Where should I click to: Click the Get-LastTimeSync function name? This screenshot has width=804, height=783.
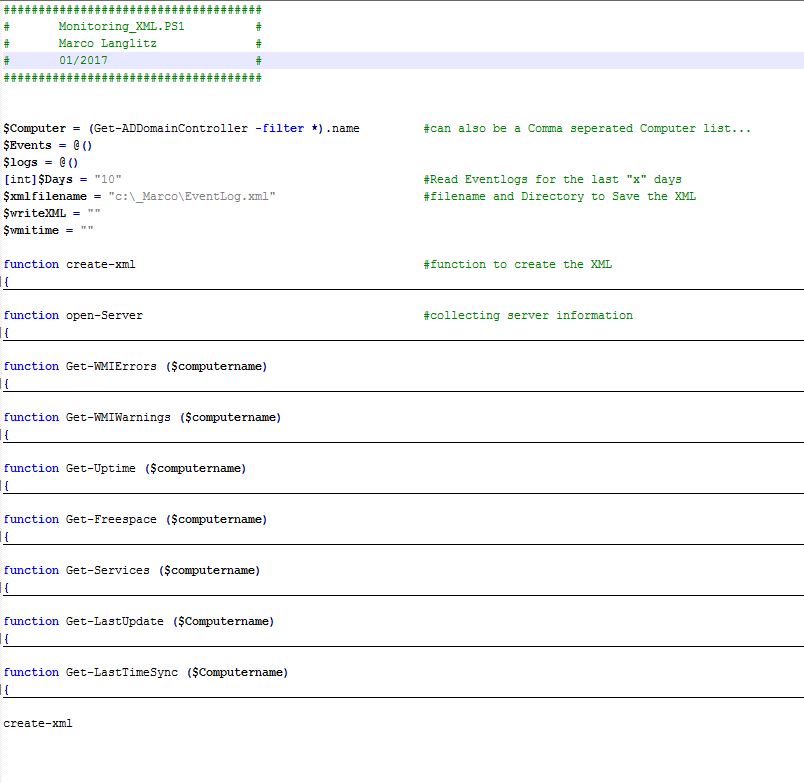pos(122,673)
